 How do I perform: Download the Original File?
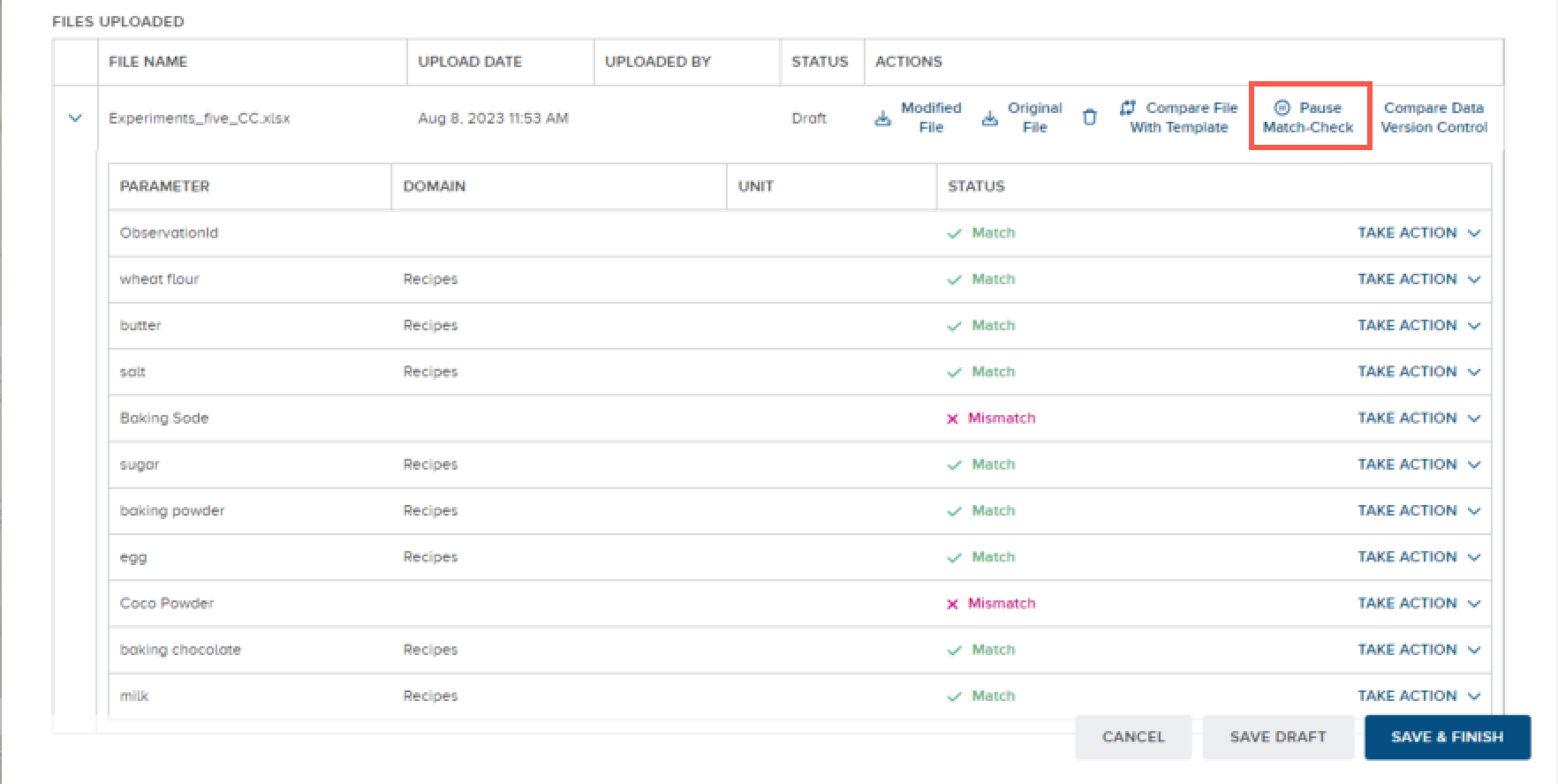tap(1022, 117)
